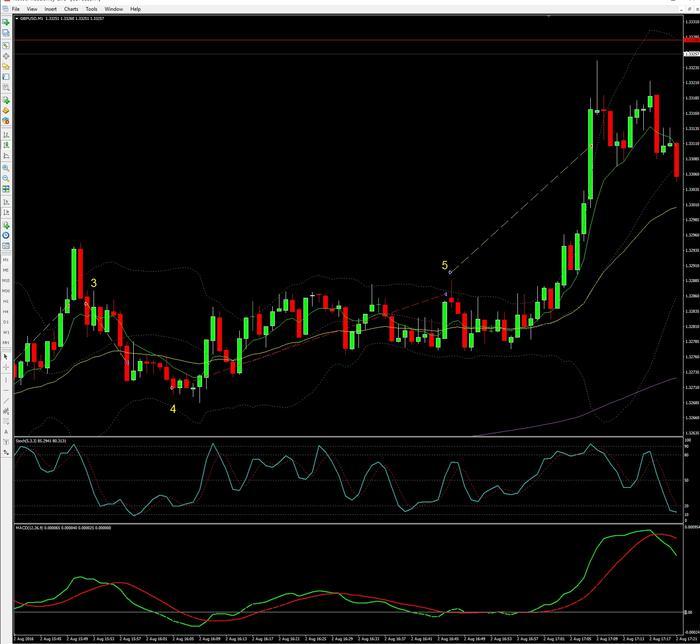
Task: Select the W1 timeframe
Action: click(6, 332)
